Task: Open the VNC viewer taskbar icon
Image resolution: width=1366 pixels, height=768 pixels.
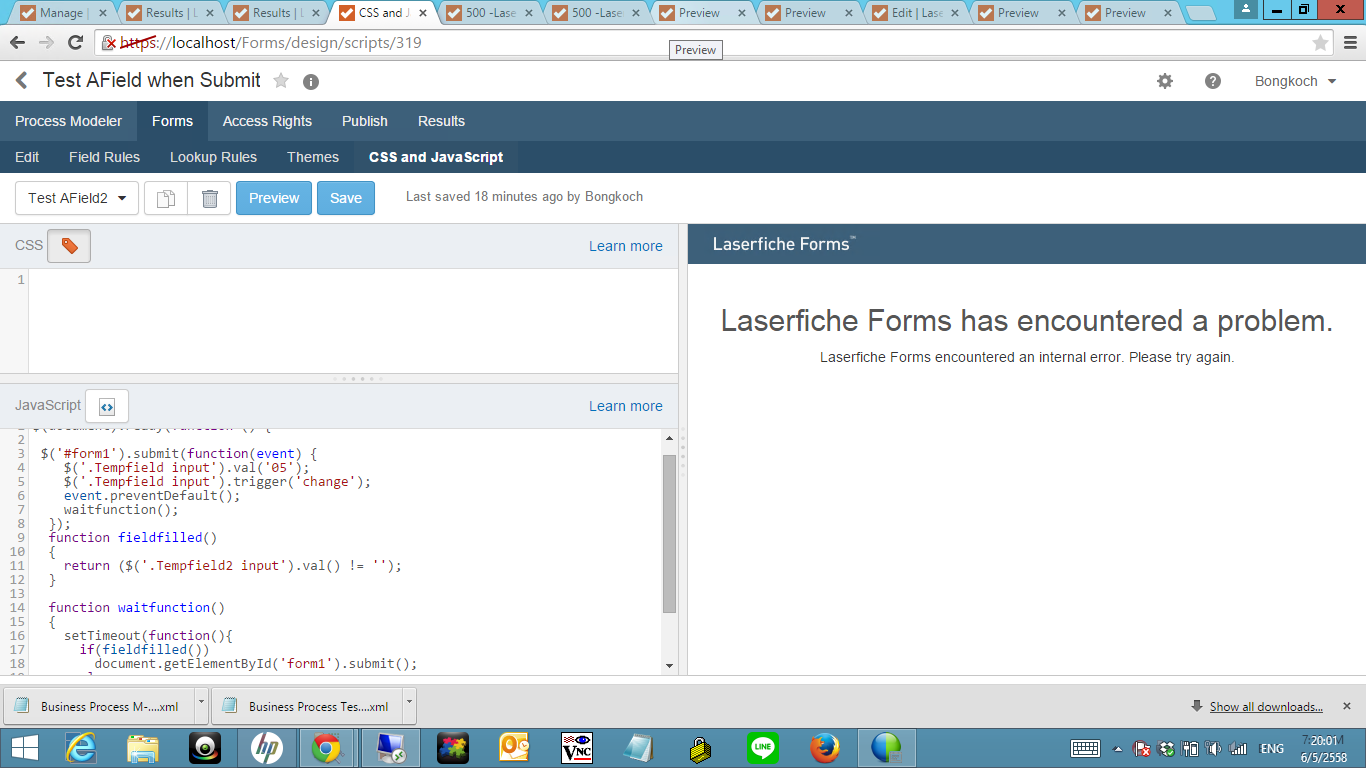Action: (x=577, y=748)
